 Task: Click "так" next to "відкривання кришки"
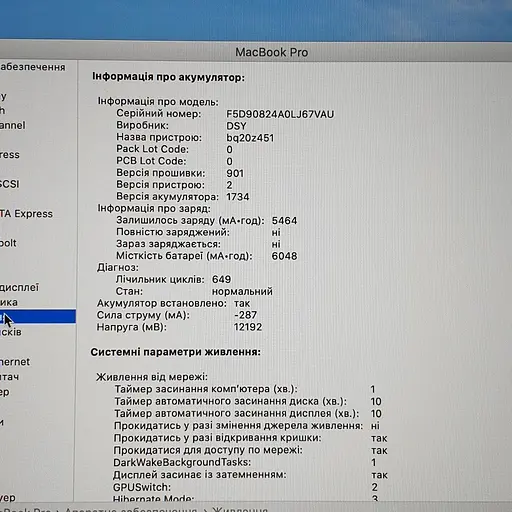pyautogui.click(x=379, y=438)
